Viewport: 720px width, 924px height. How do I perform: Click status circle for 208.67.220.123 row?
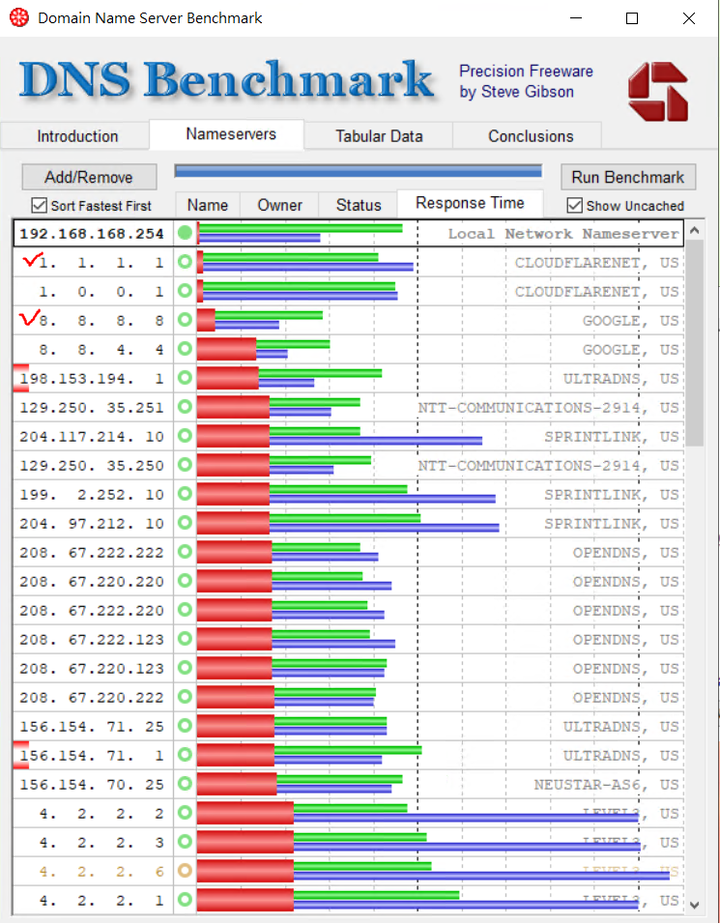tap(185, 668)
